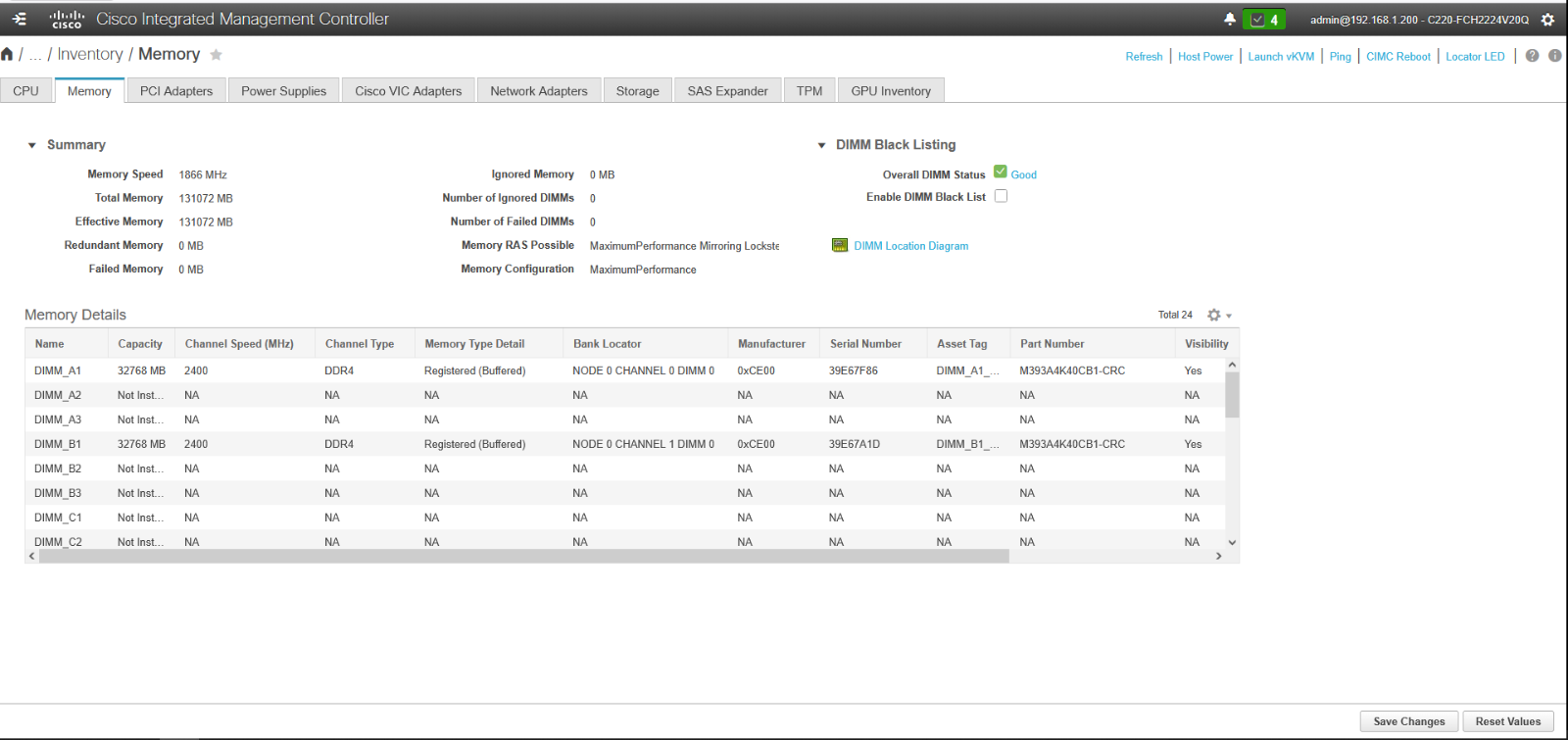1568x740 pixels.
Task: Open the top-right settings gear
Action: 1547,20
